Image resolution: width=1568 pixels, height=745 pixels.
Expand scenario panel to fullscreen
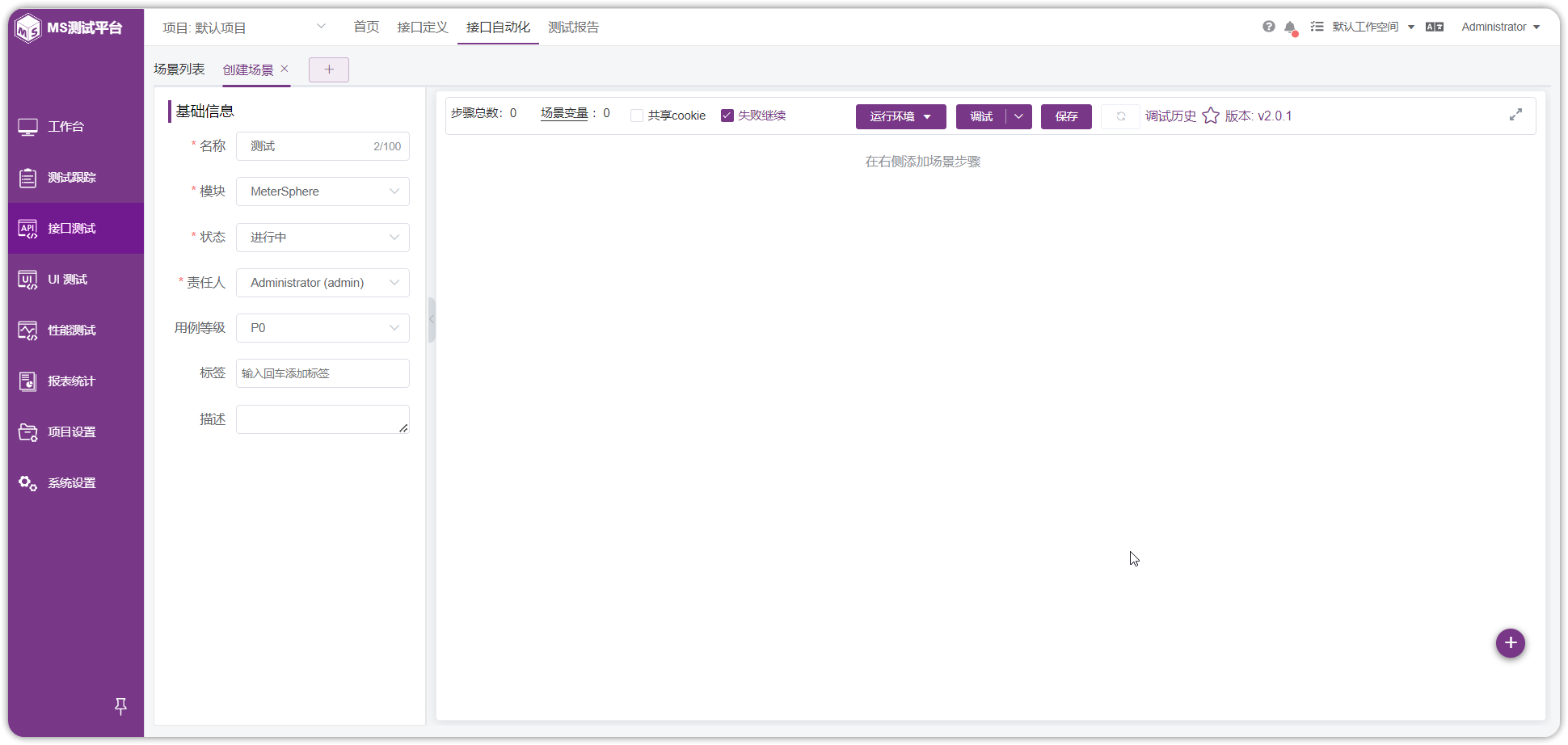point(1515,115)
